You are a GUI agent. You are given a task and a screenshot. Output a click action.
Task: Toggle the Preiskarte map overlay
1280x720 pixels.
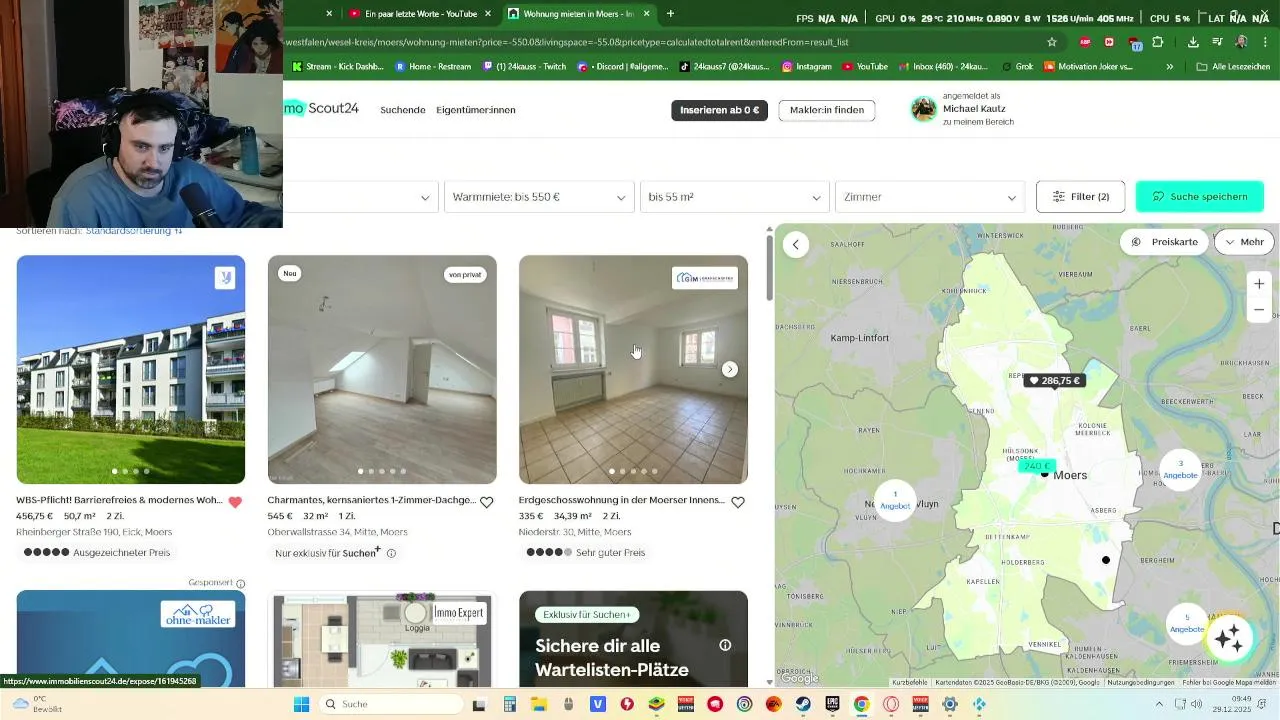coord(1164,242)
